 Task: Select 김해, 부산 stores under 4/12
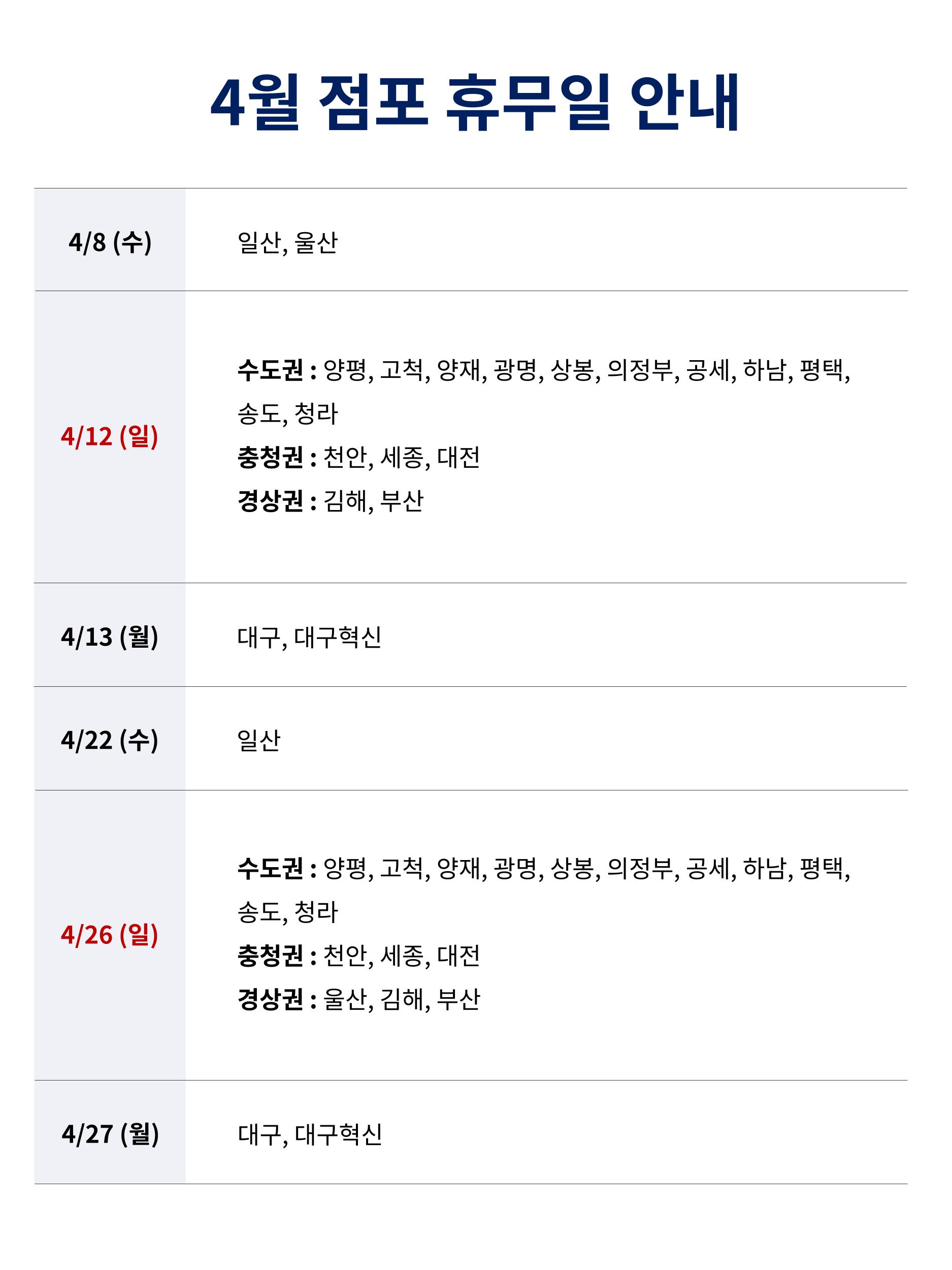(373, 501)
